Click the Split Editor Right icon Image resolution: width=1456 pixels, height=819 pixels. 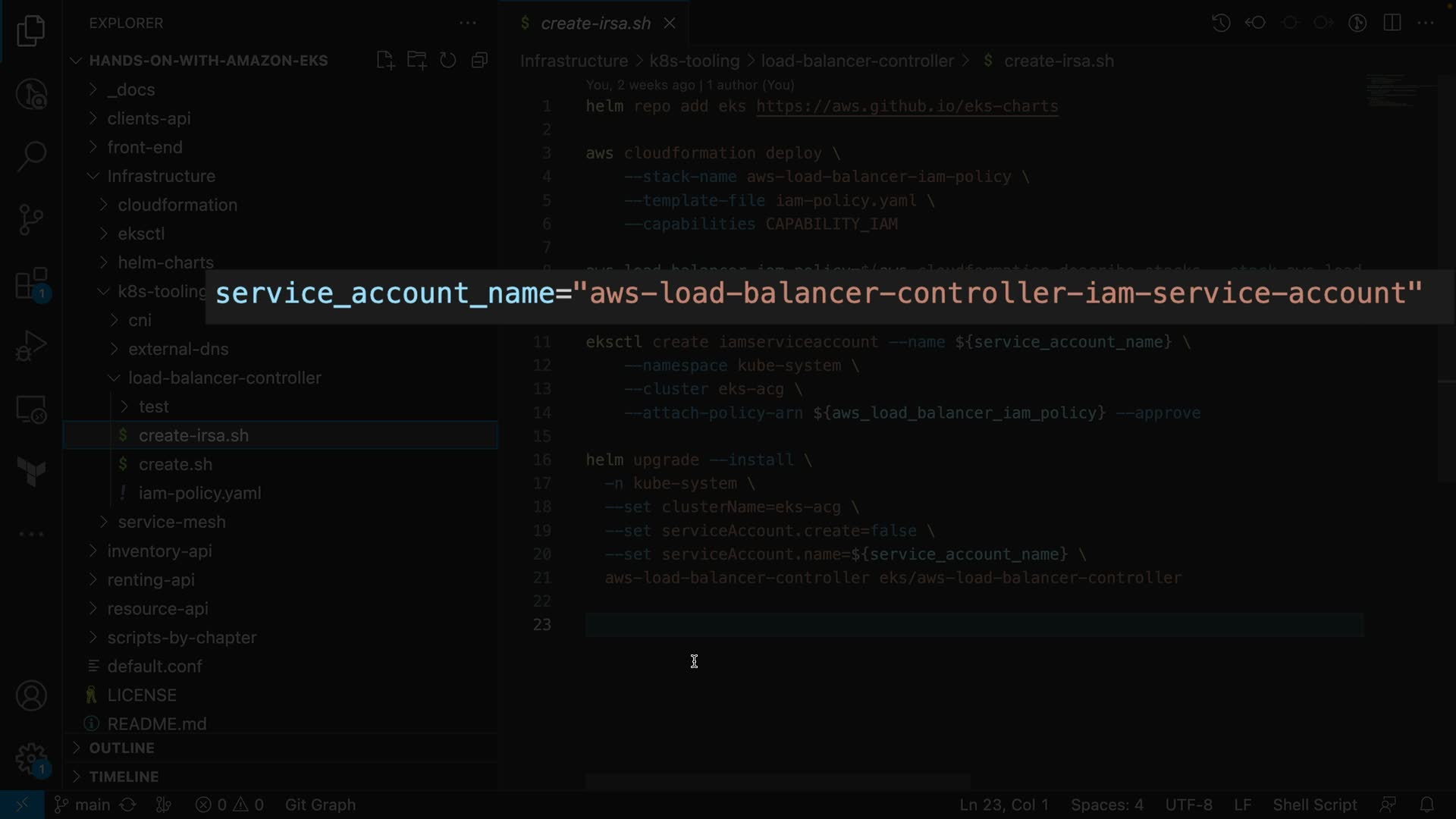click(1392, 23)
